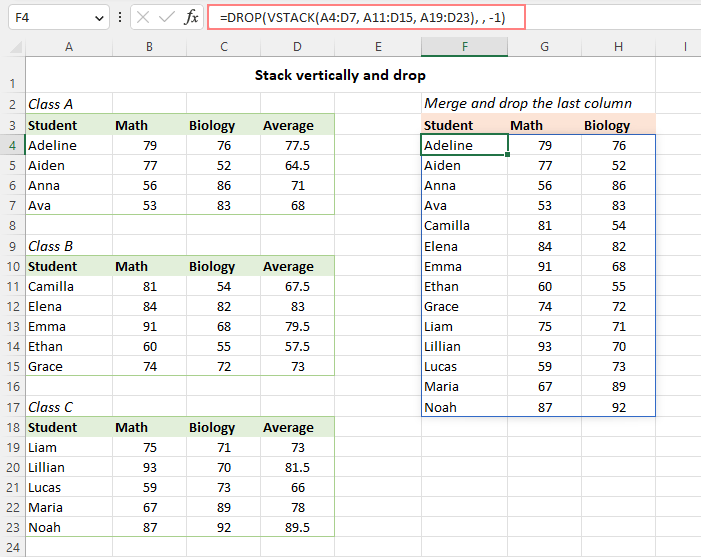
Task: Select row 18 header
Action: click(x=12, y=427)
